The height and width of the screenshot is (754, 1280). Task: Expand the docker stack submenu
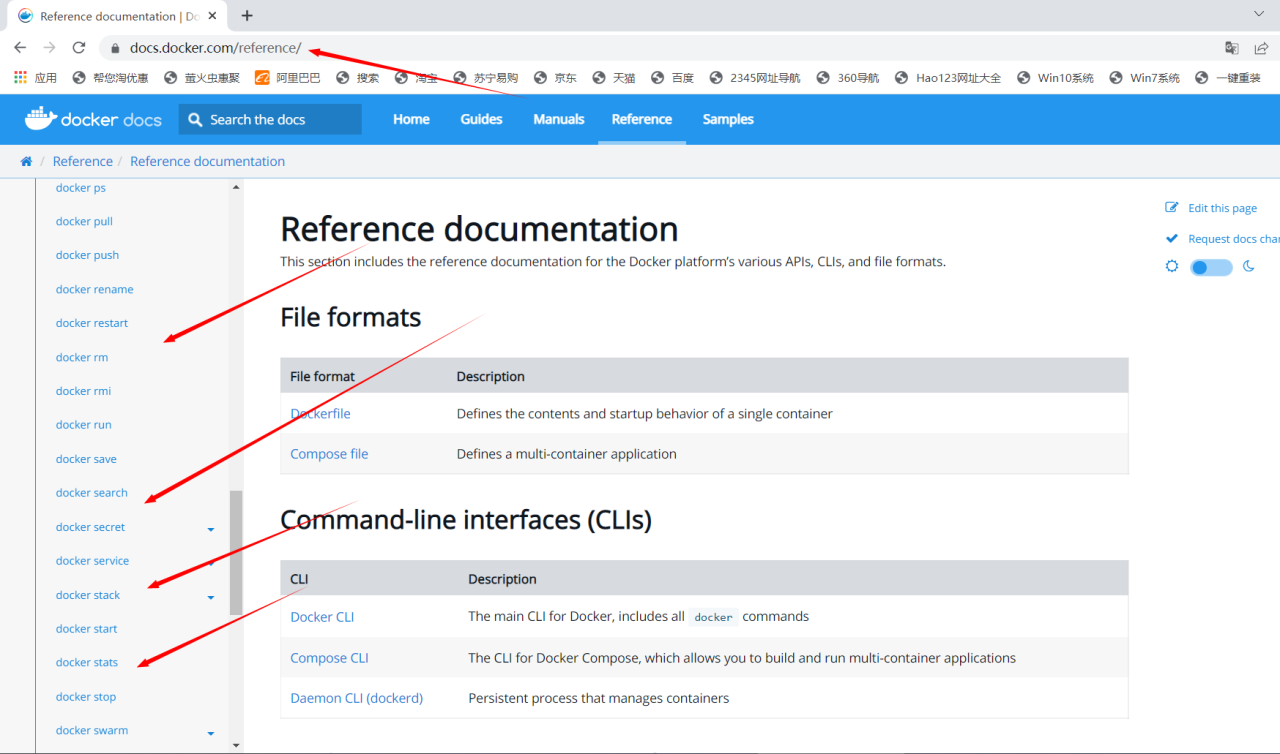pos(211,597)
